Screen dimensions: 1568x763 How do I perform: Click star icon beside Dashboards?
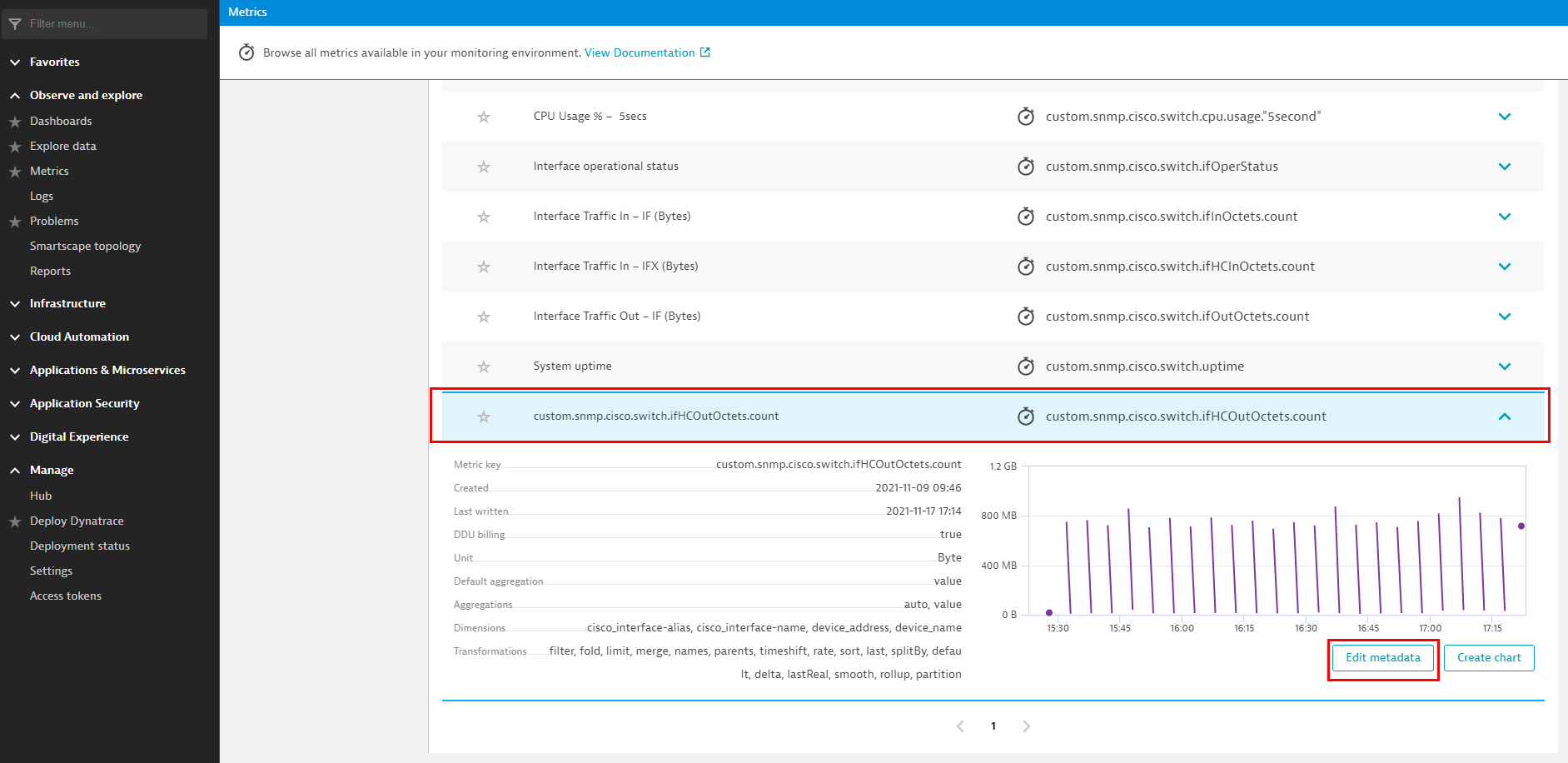(x=14, y=122)
